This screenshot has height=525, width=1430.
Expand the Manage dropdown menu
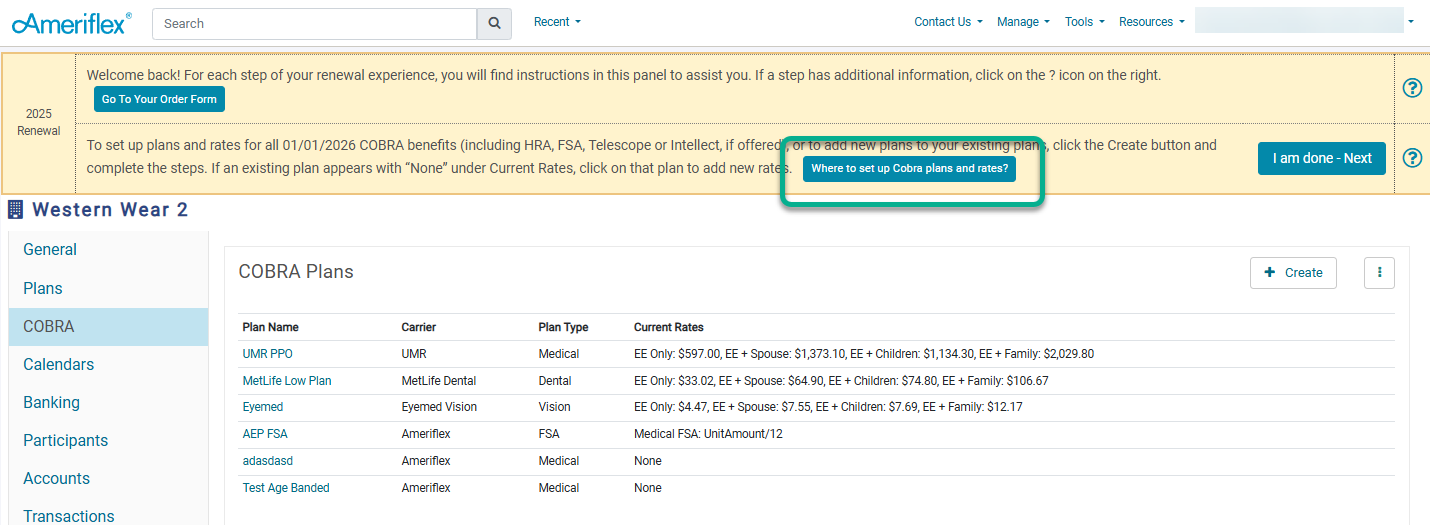(x=1023, y=22)
